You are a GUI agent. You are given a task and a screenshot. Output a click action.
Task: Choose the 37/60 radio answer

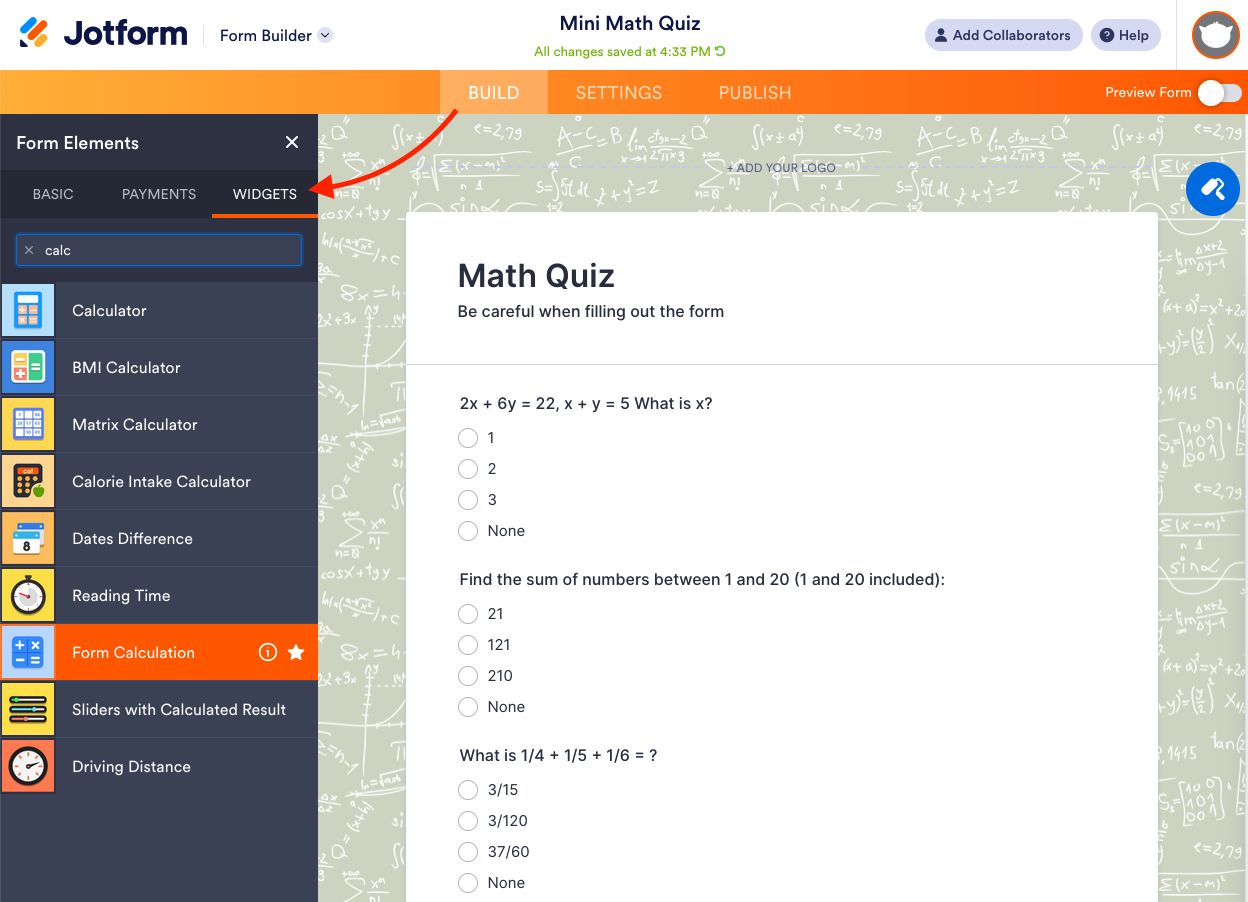(x=468, y=852)
